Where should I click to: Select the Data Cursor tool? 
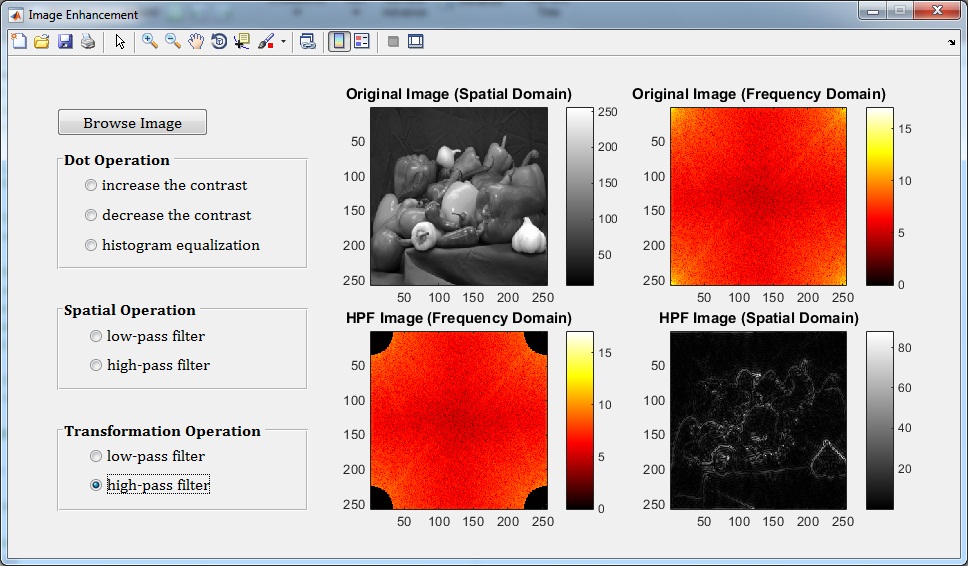(242, 41)
